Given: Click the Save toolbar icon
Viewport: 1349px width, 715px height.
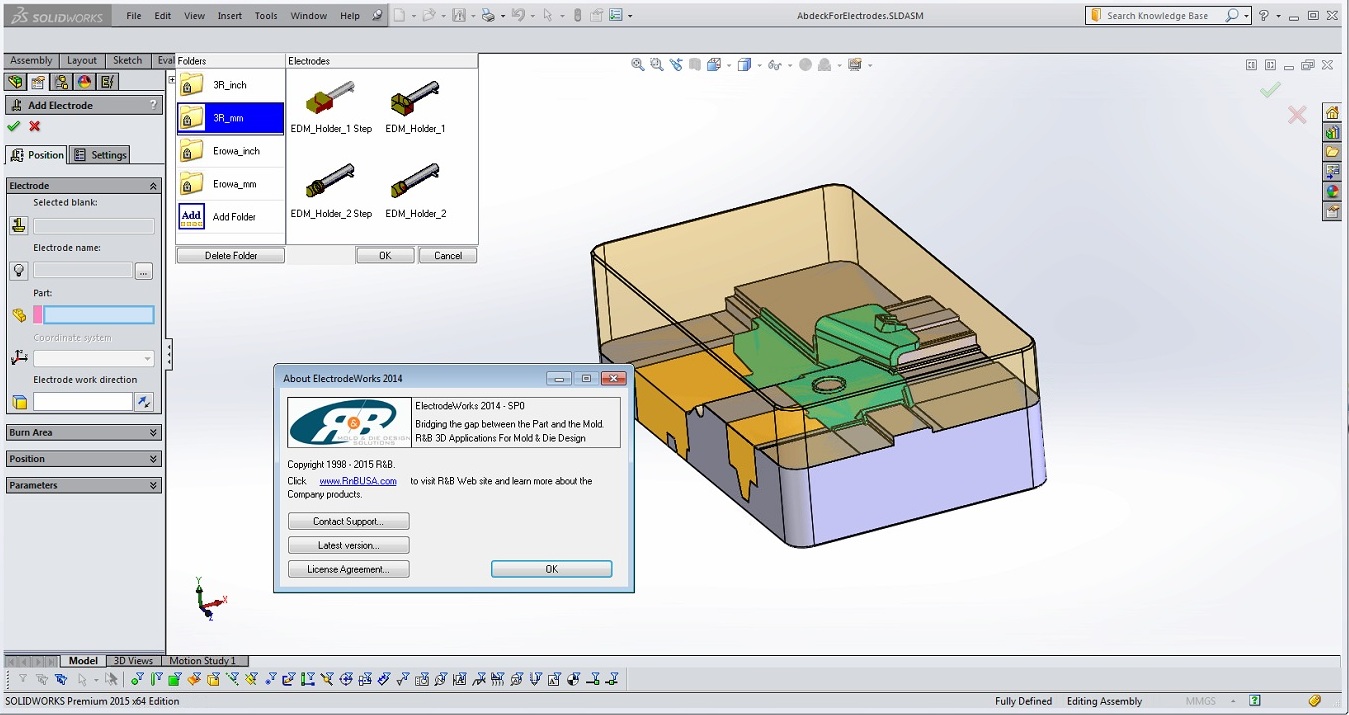Looking at the screenshot, I should 459,15.
